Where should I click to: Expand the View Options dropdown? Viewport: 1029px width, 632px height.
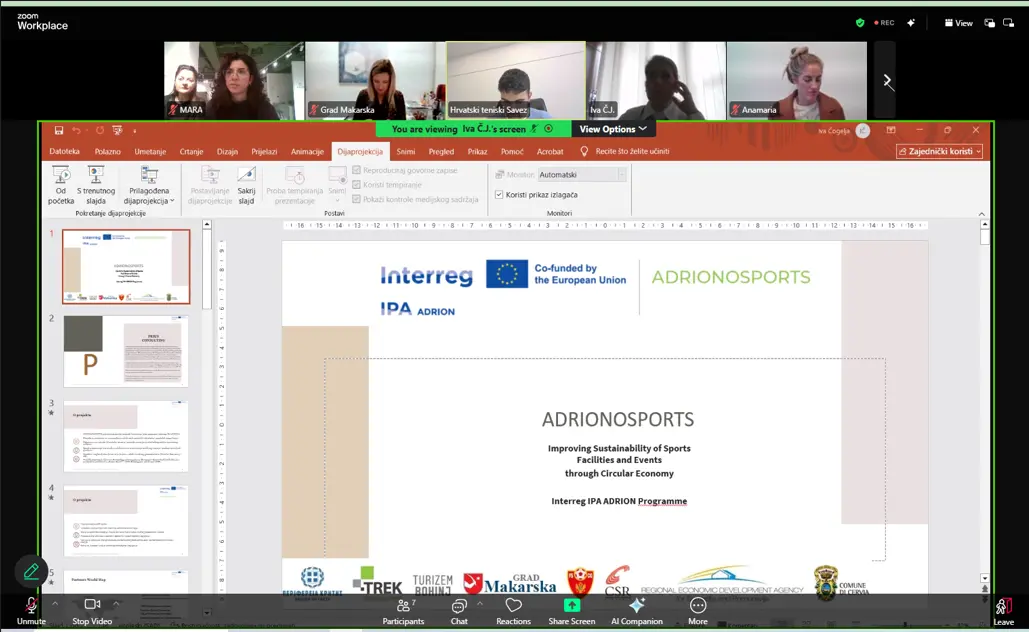614,129
